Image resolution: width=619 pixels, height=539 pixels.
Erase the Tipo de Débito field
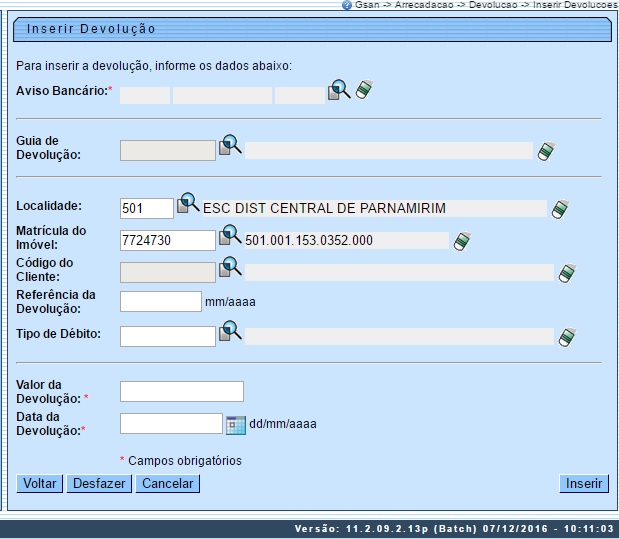click(x=567, y=337)
